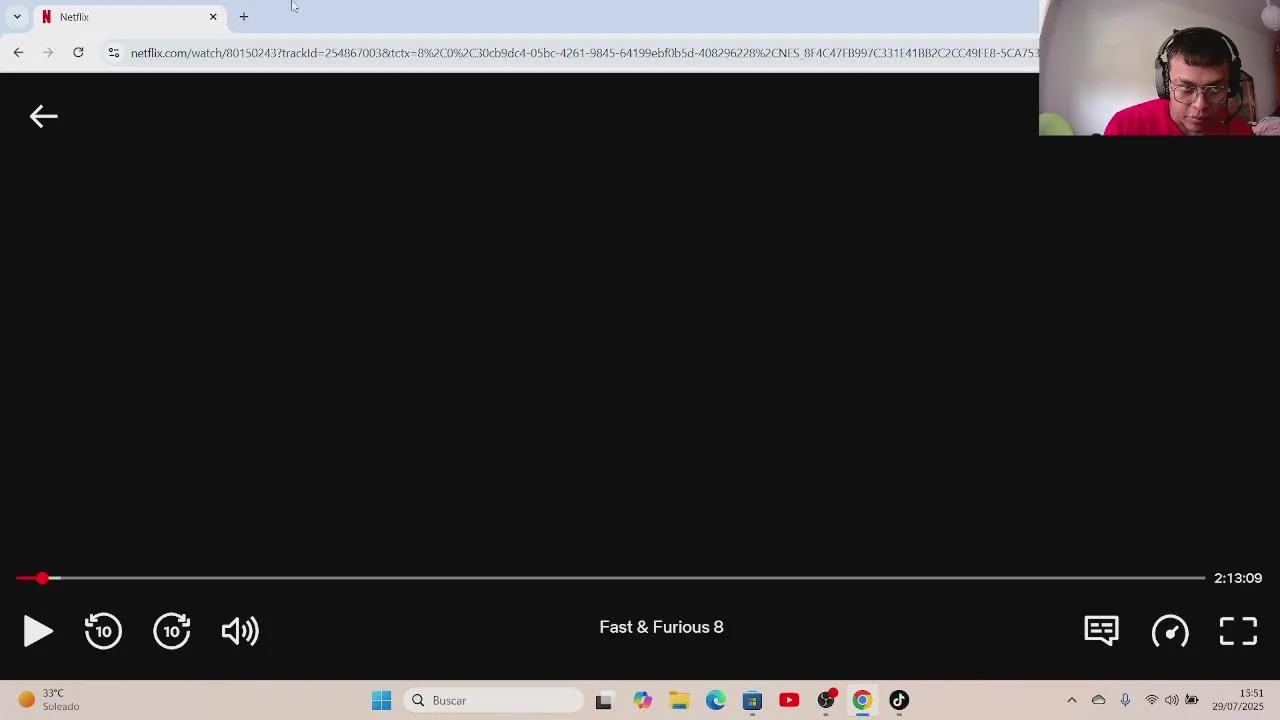Screen dimensions: 1280x720
Task: Play the Fast & Furious 8 video
Action: click(x=38, y=631)
